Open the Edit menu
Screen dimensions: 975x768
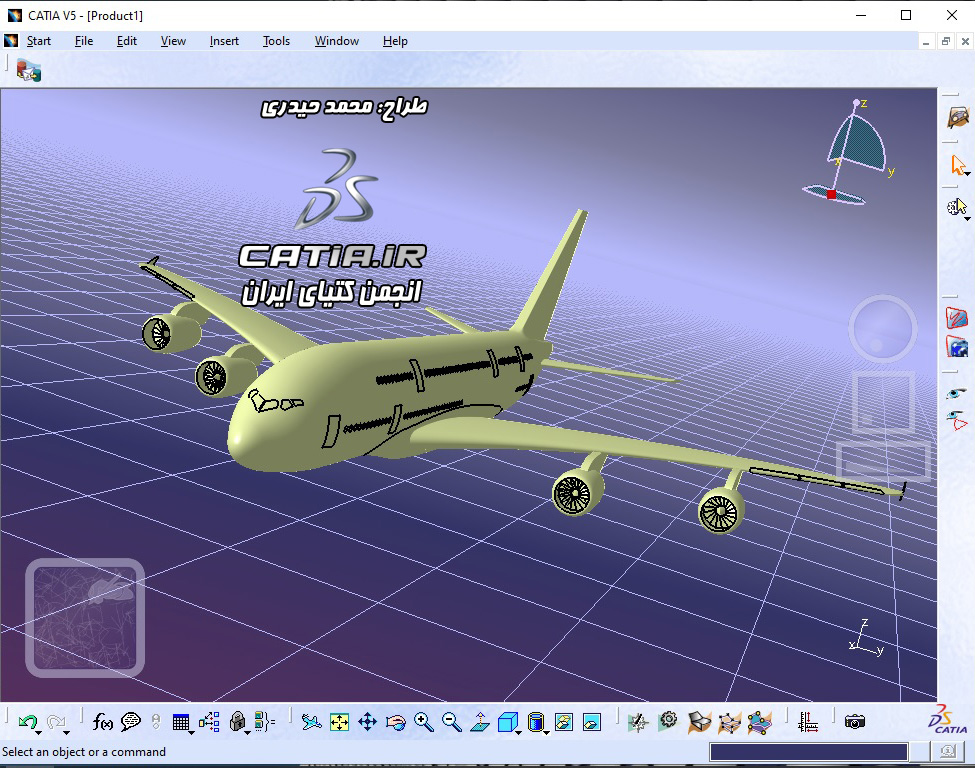[127, 41]
